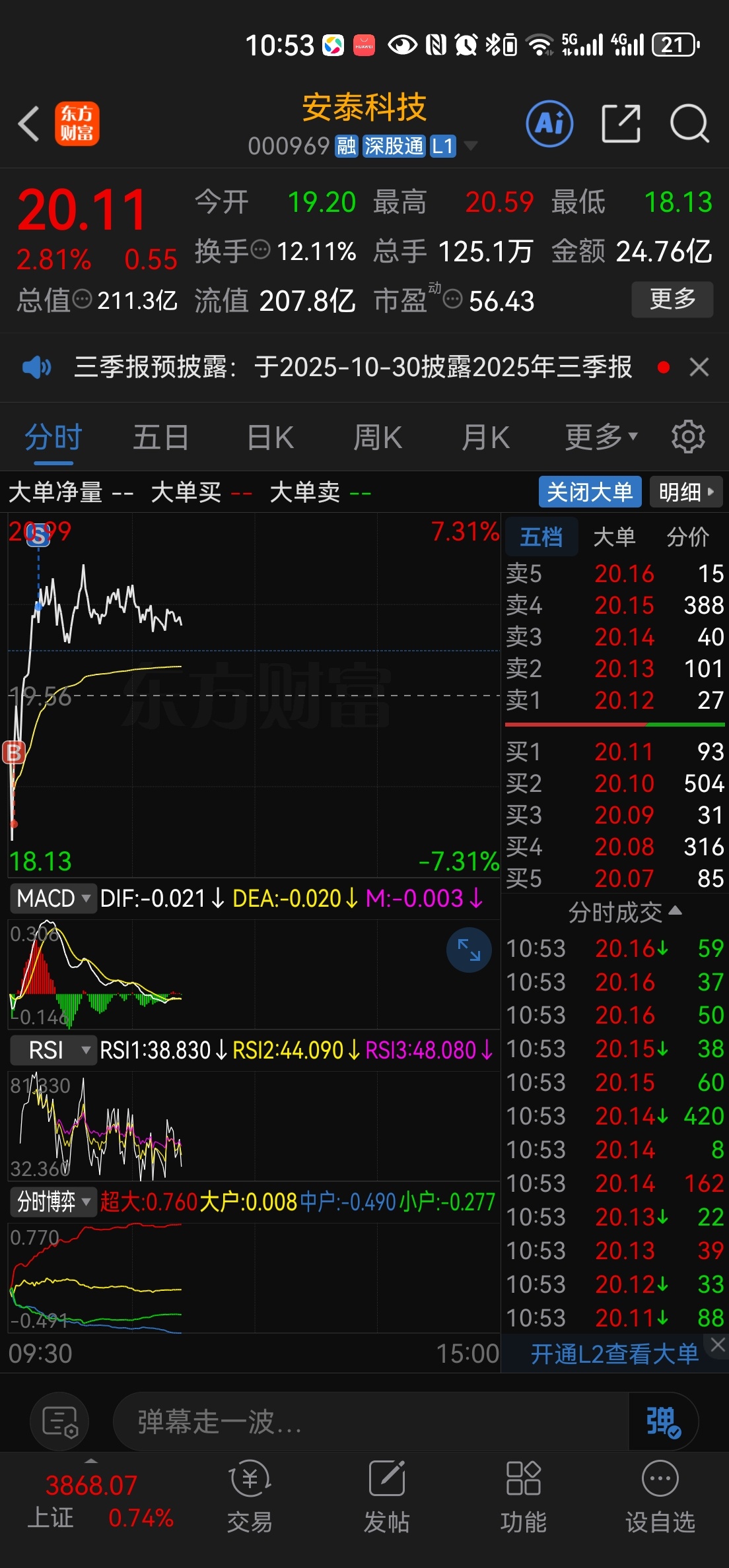
Task: Open the 功能 functions icon
Action: point(523,1496)
